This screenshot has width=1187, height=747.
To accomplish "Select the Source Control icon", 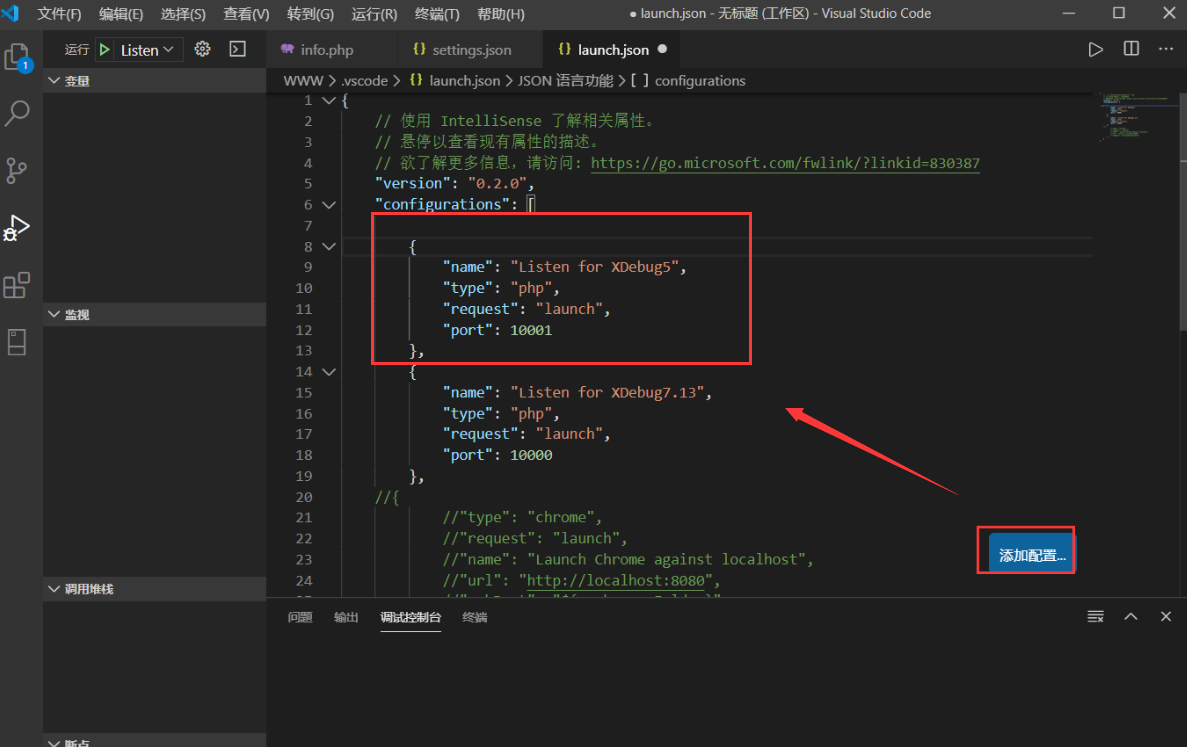I will [x=18, y=170].
